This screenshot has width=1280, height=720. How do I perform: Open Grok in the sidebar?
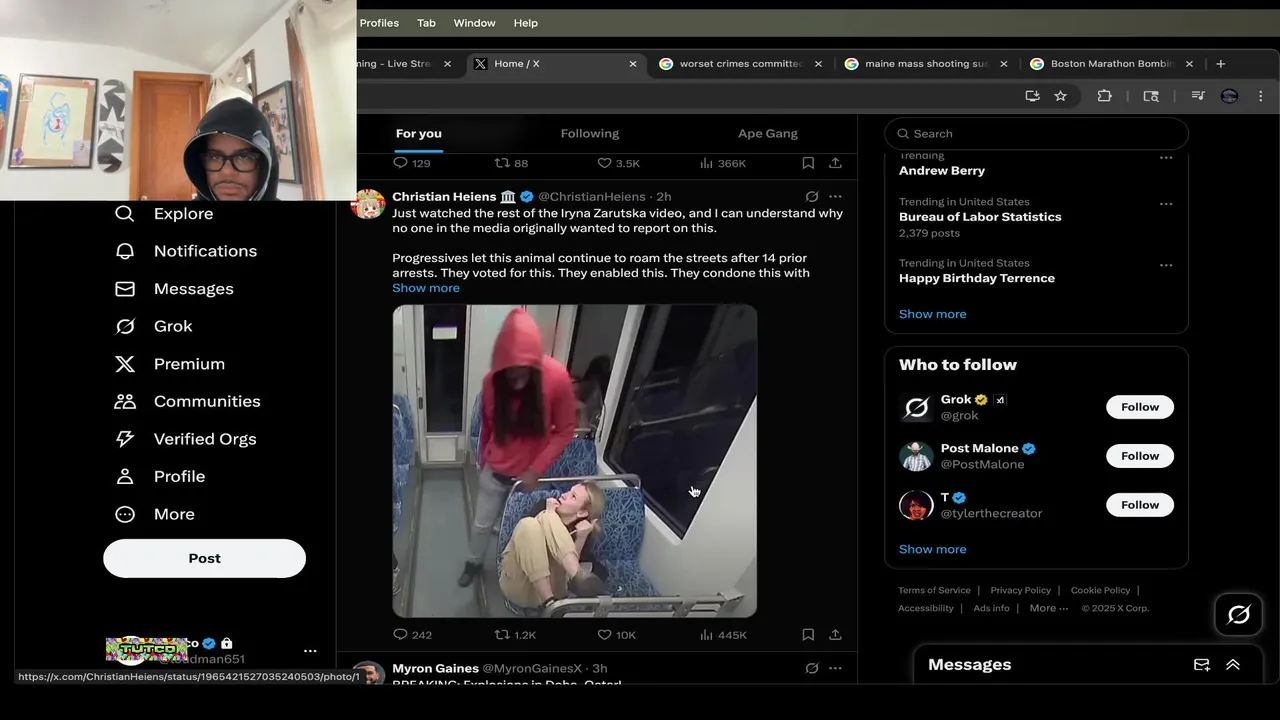[x=153, y=326]
